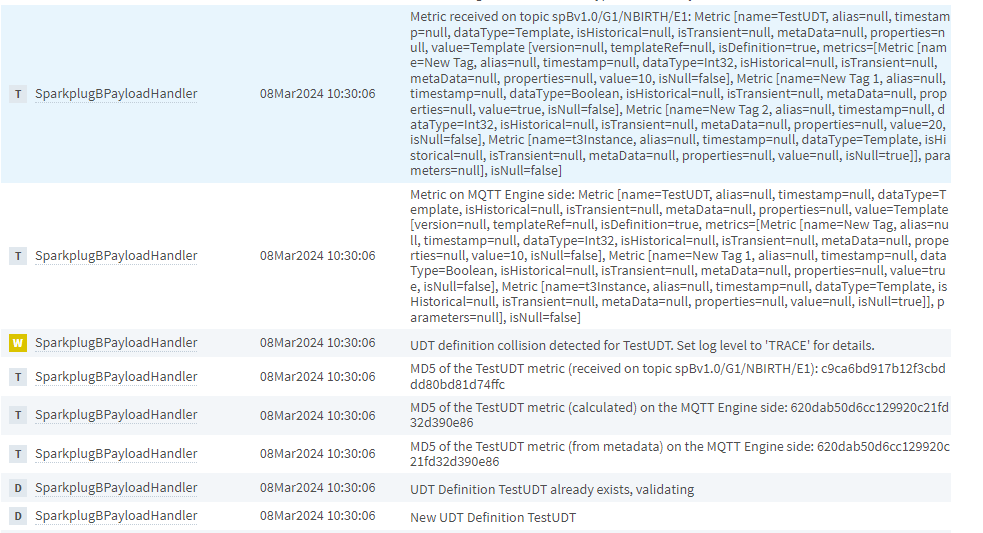Click the timestamp of the UDT collision warning row
The height and width of the screenshot is (533, 983).
(318, 343)
